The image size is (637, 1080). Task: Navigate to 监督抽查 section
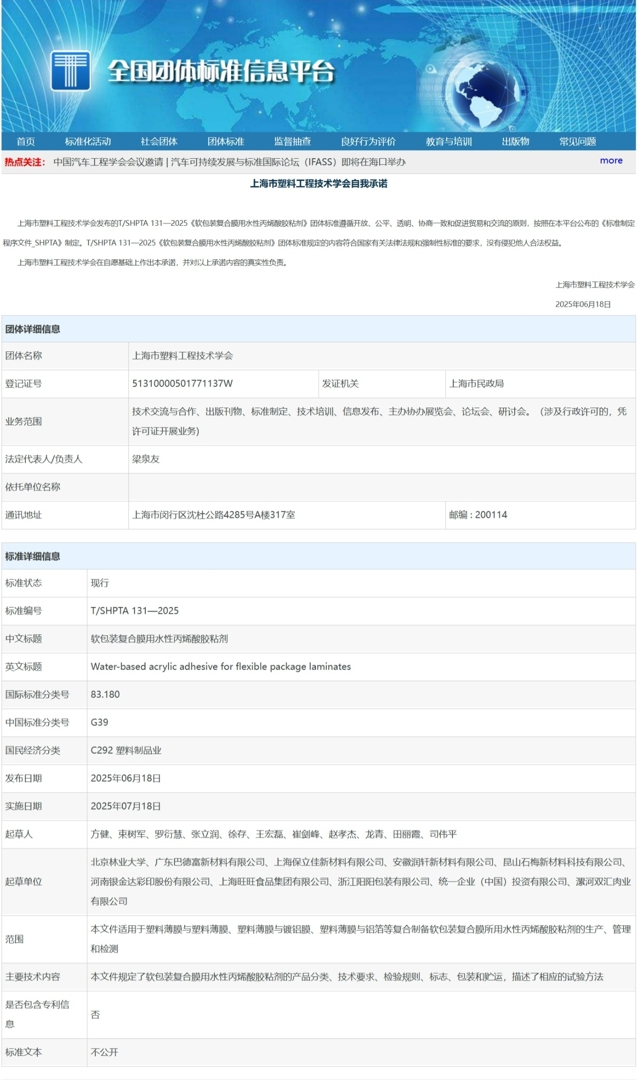292,141
